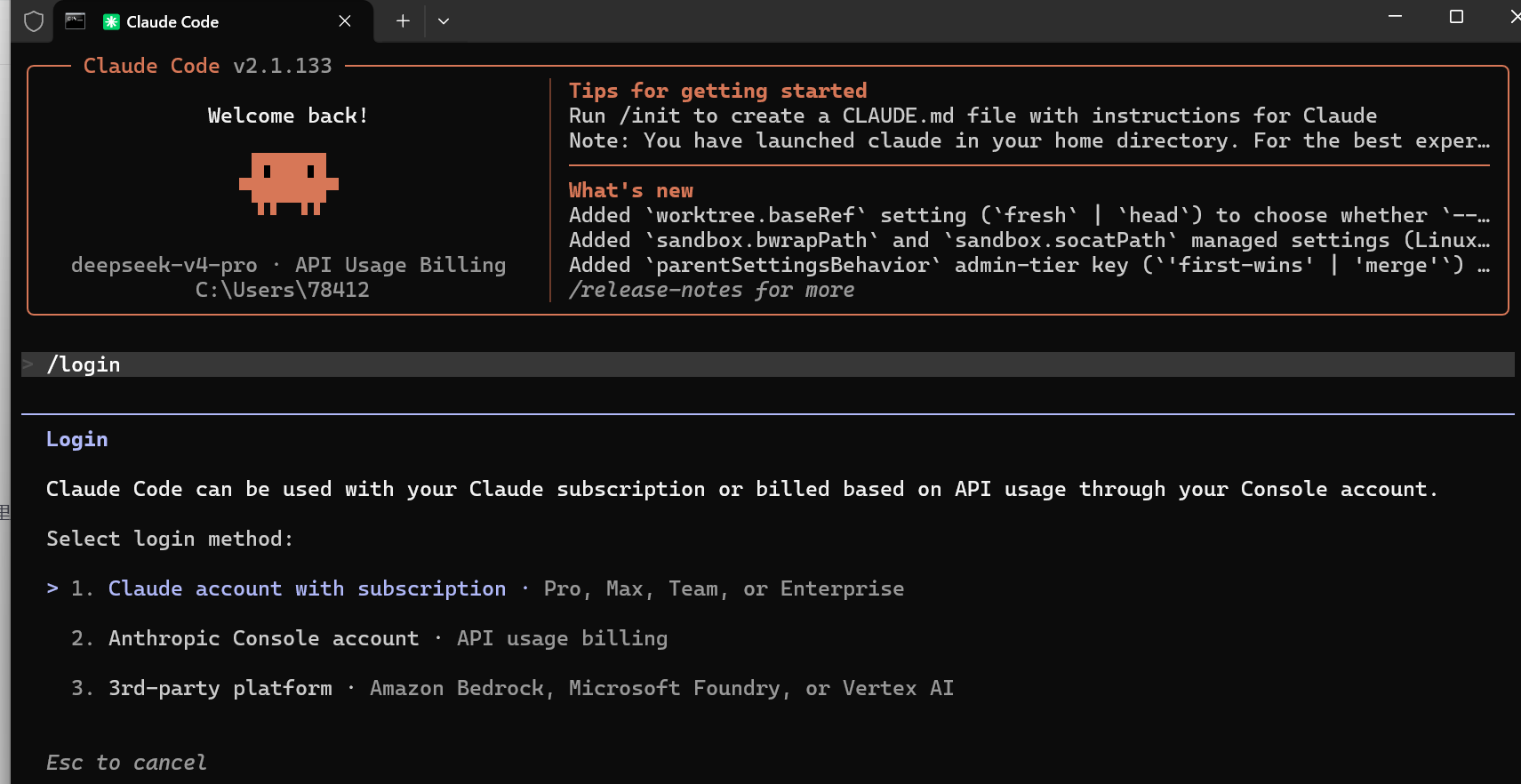Image resolution: width=1521 pixels, height=784 pixels.
Task: Close the Claude Code tab
Action: pyautogui.click(x=345, y=21)
